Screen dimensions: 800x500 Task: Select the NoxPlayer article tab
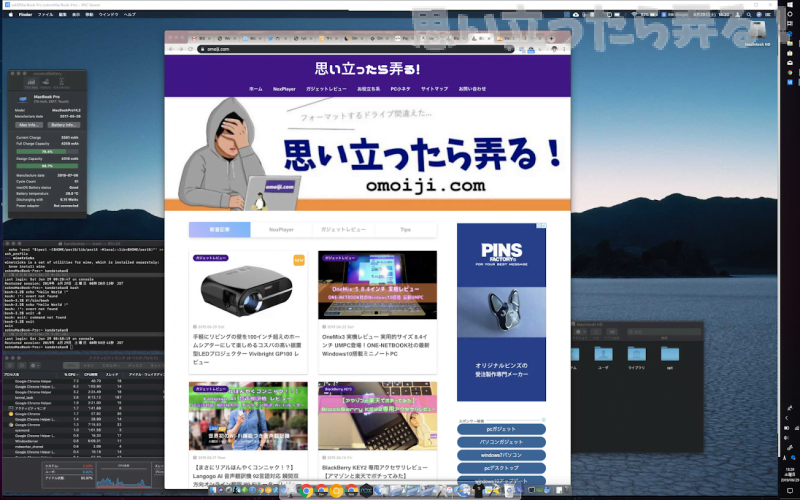[x=281, y=230]
